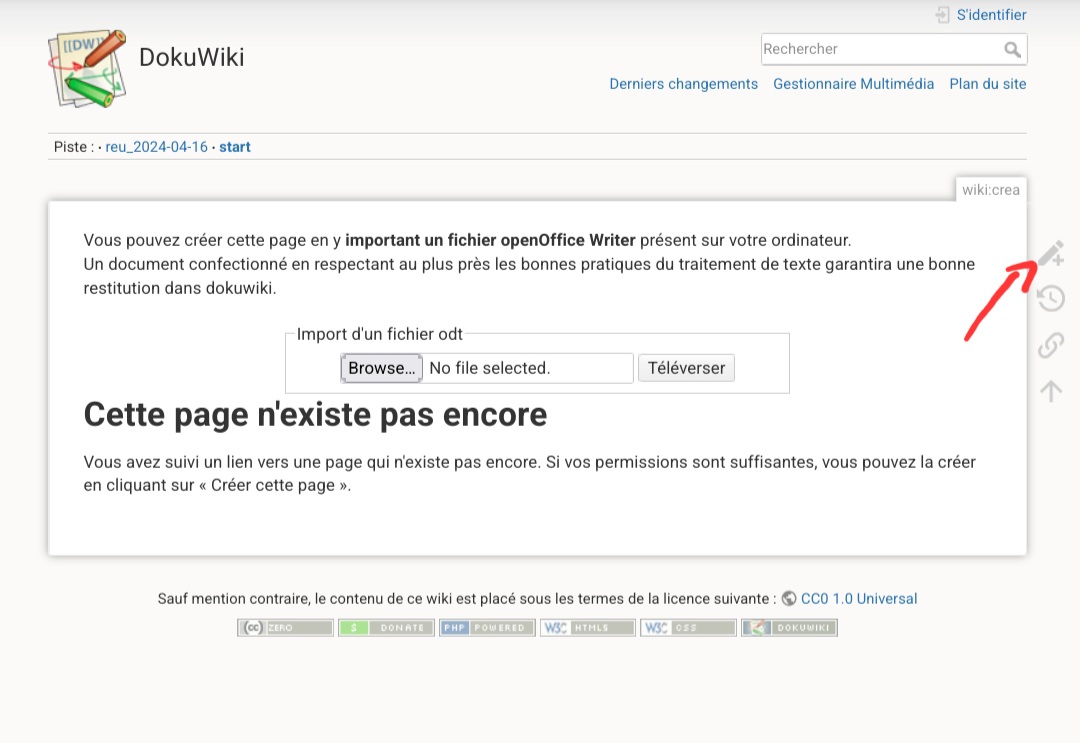Click the DokuWiki footer badge

coord(789,628)
